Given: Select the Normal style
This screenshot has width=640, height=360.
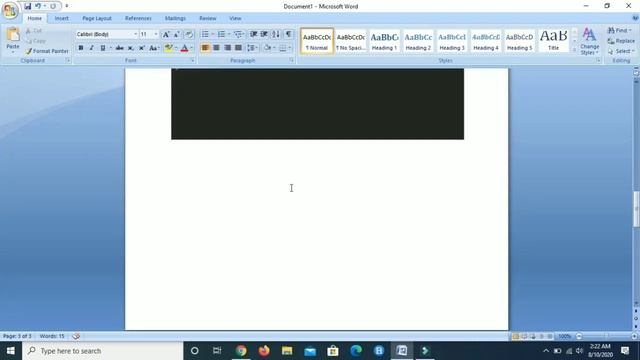Looking at the screenshot, I should (x=317, y=41).
